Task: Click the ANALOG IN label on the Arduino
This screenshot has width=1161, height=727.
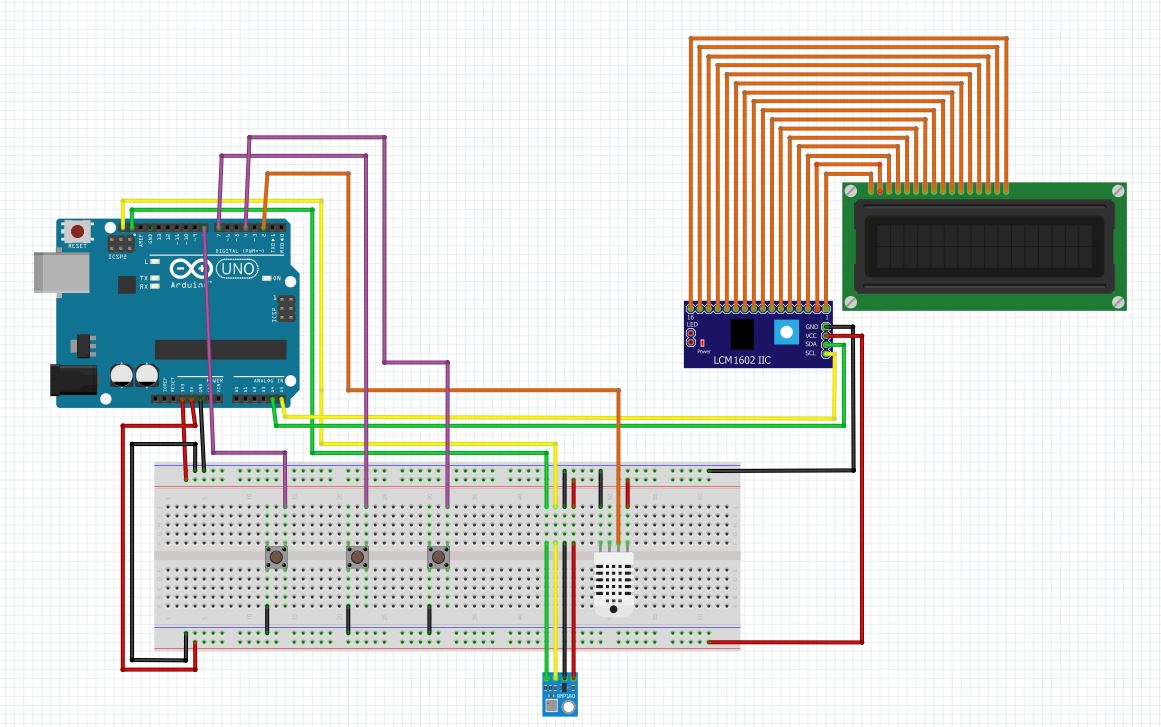Action: point(268,381)
